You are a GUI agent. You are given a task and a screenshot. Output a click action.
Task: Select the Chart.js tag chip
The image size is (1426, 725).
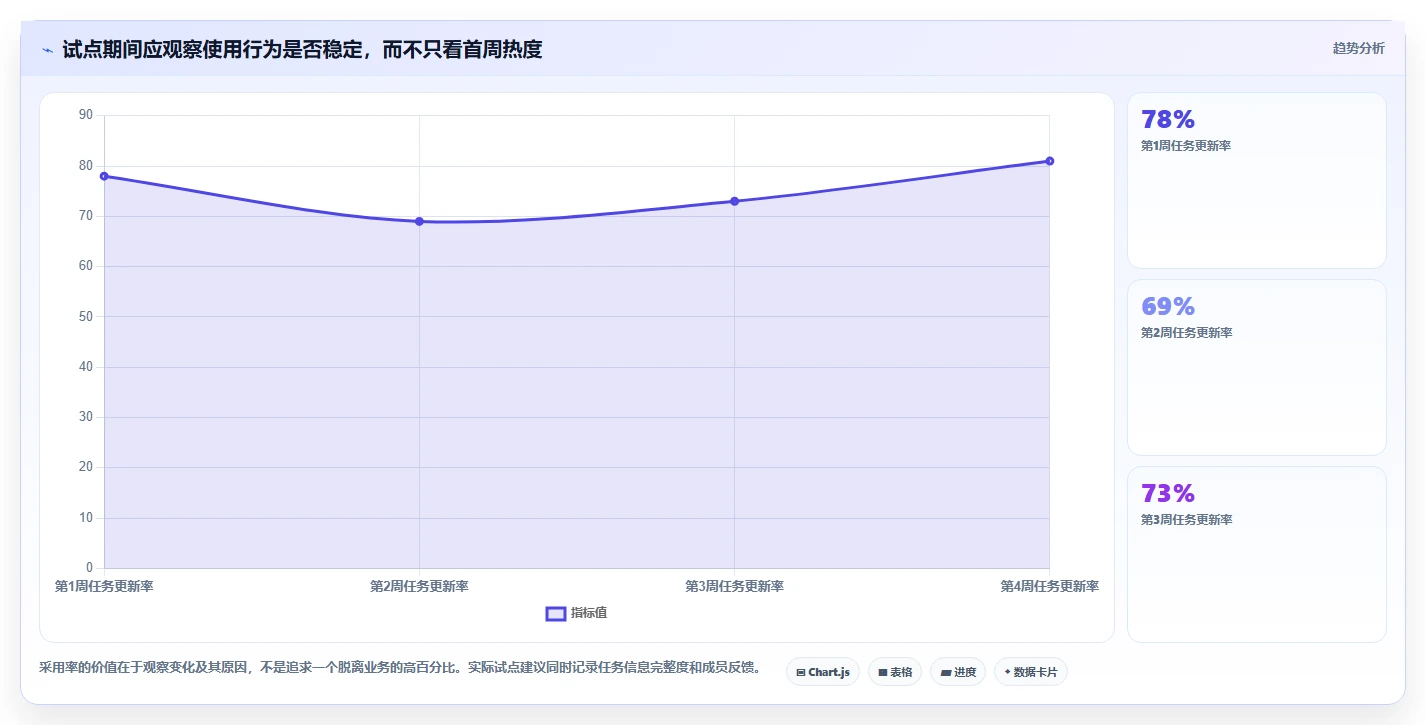pyautogui.click(x=823, y=672)
